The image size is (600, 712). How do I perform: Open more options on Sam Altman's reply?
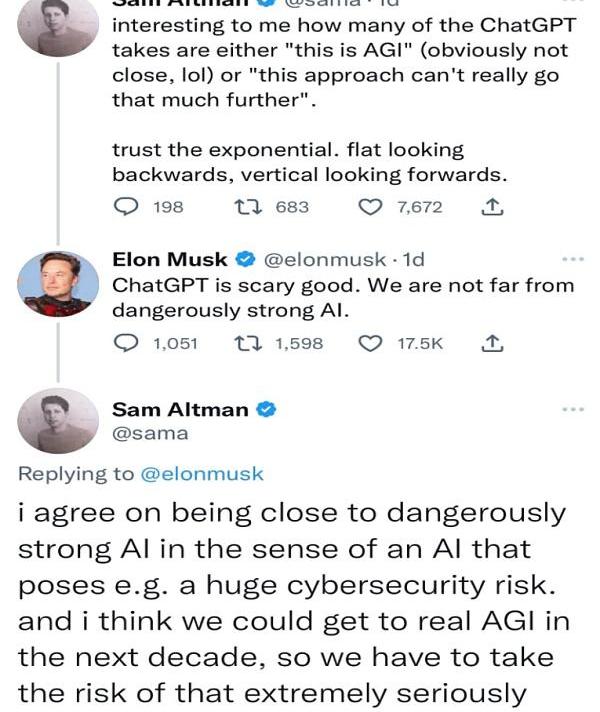pos(572,410)
